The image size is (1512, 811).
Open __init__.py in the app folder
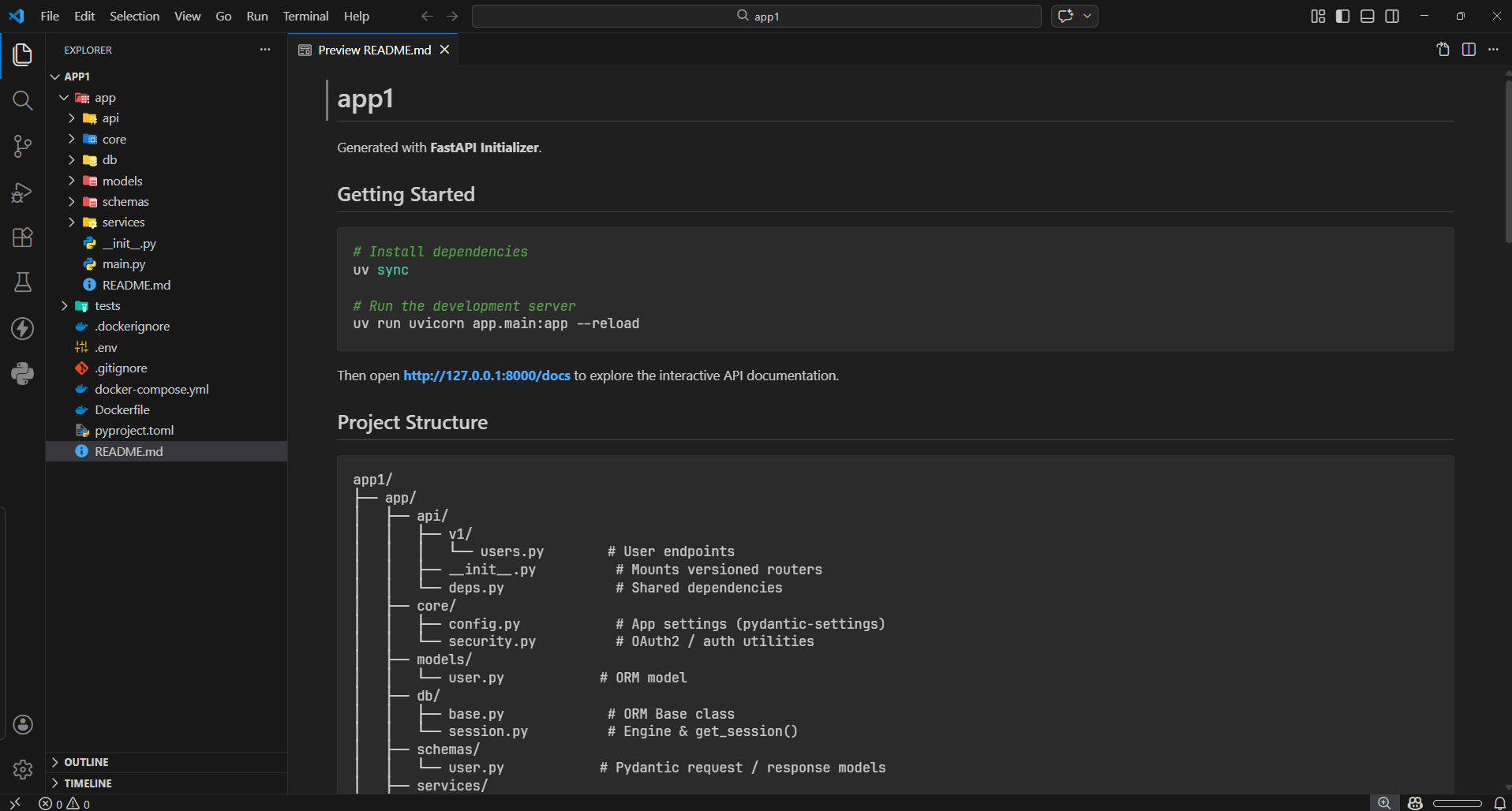(167, 243)
